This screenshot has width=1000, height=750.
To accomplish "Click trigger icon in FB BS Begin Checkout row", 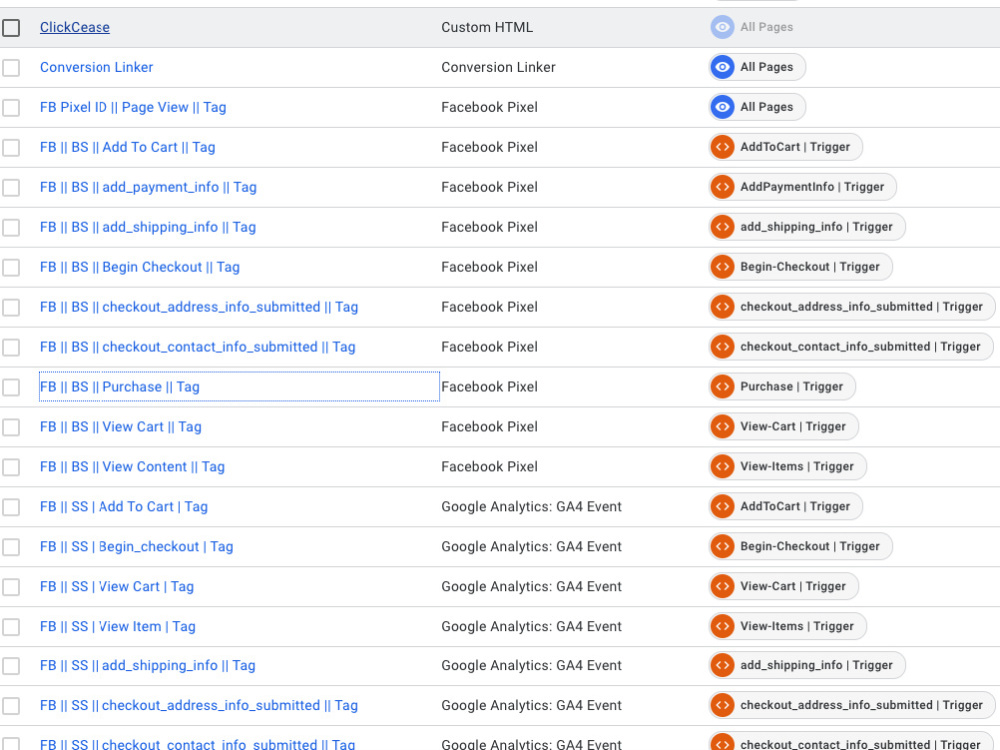I will point(722,267).
